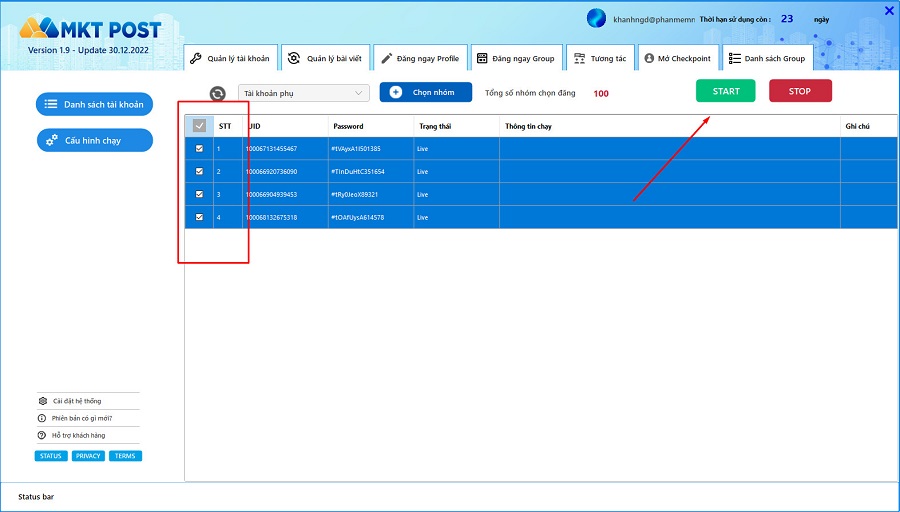The image size is (900, 512).
Task: Expand the Tài khoản phụ dropdown
Action: [x=304, y=93]
